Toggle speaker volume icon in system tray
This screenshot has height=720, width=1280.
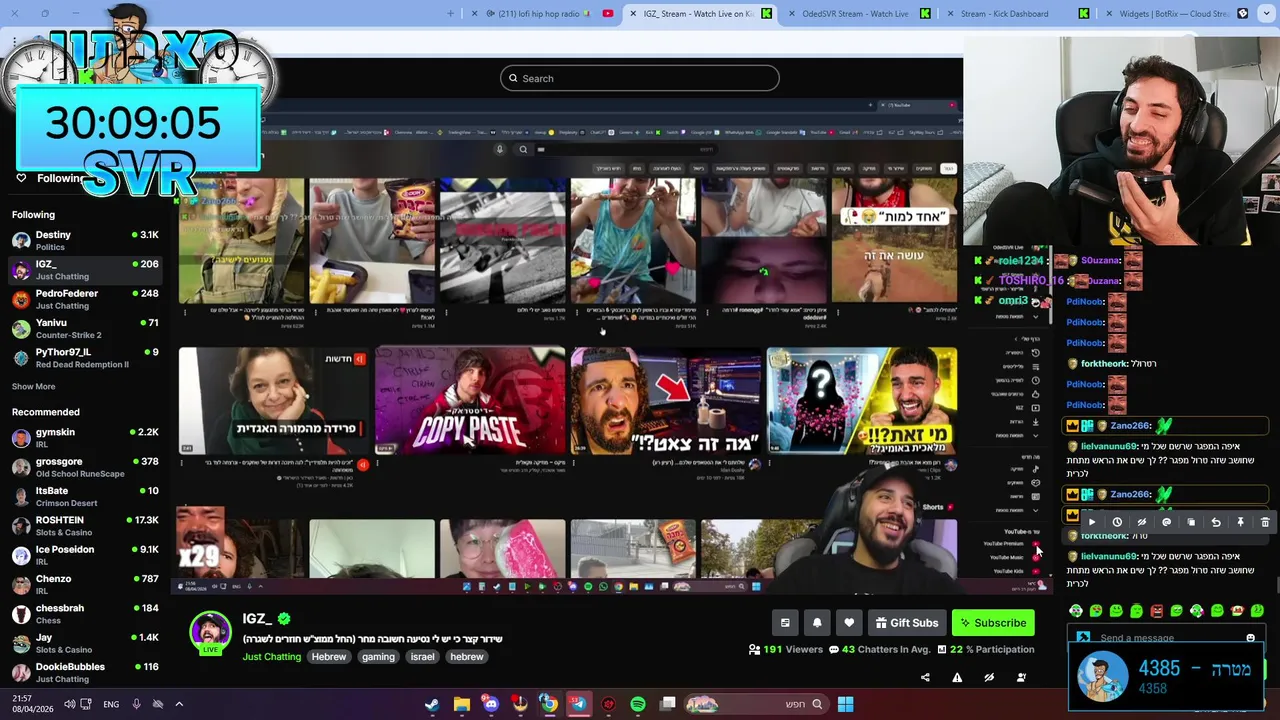point(69,704)
